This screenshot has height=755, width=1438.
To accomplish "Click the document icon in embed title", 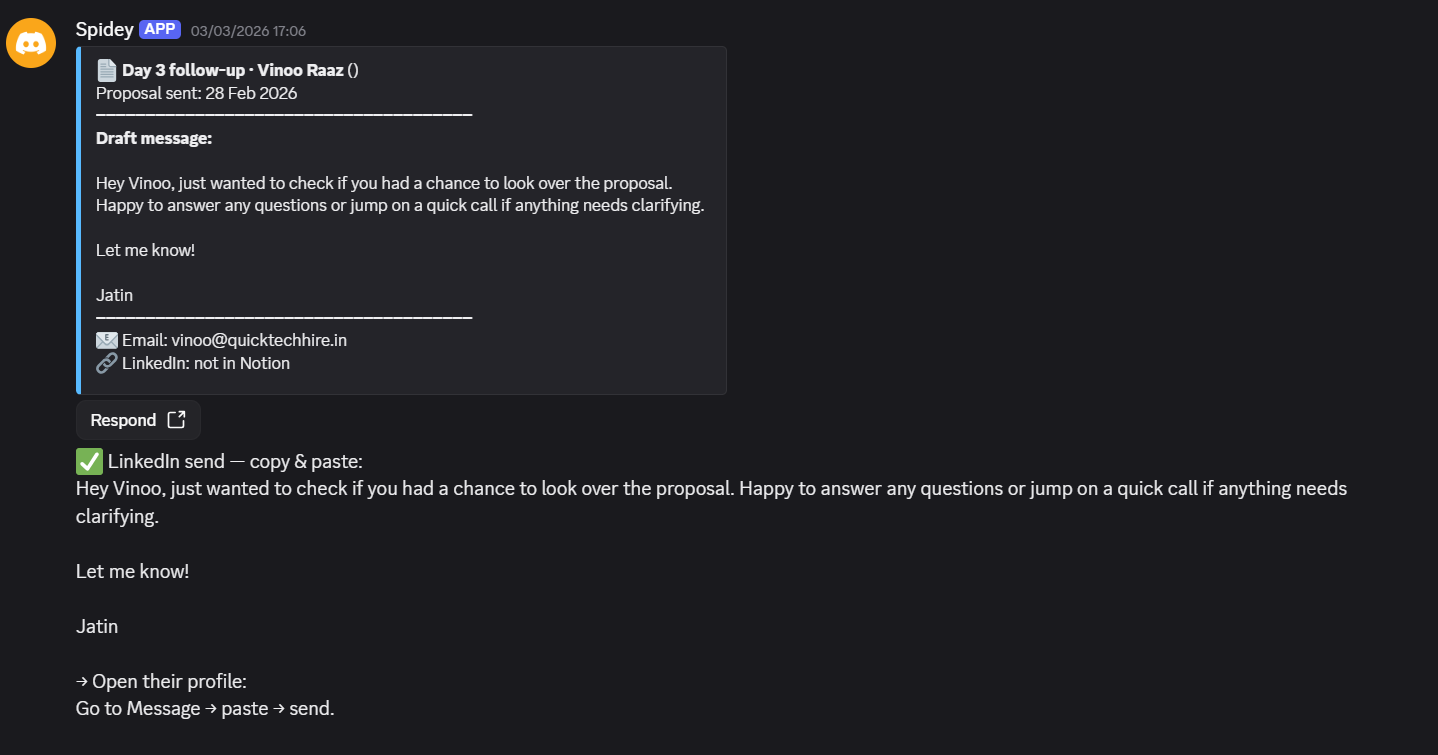I will (x=107, y=70).
